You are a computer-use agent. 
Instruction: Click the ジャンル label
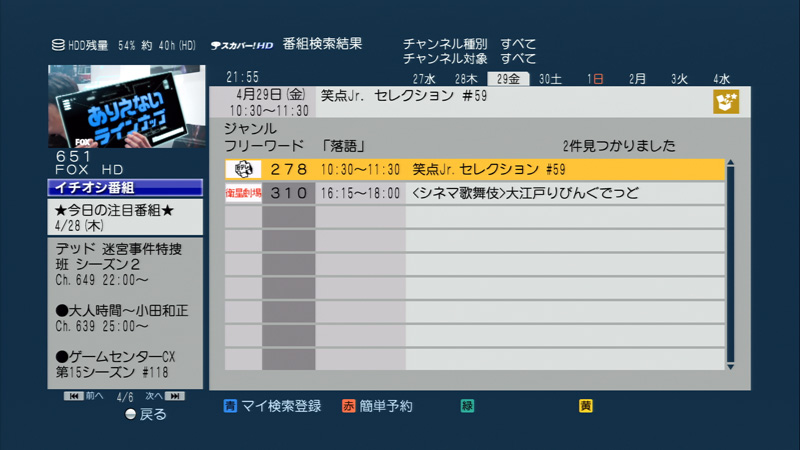point(250,129)
